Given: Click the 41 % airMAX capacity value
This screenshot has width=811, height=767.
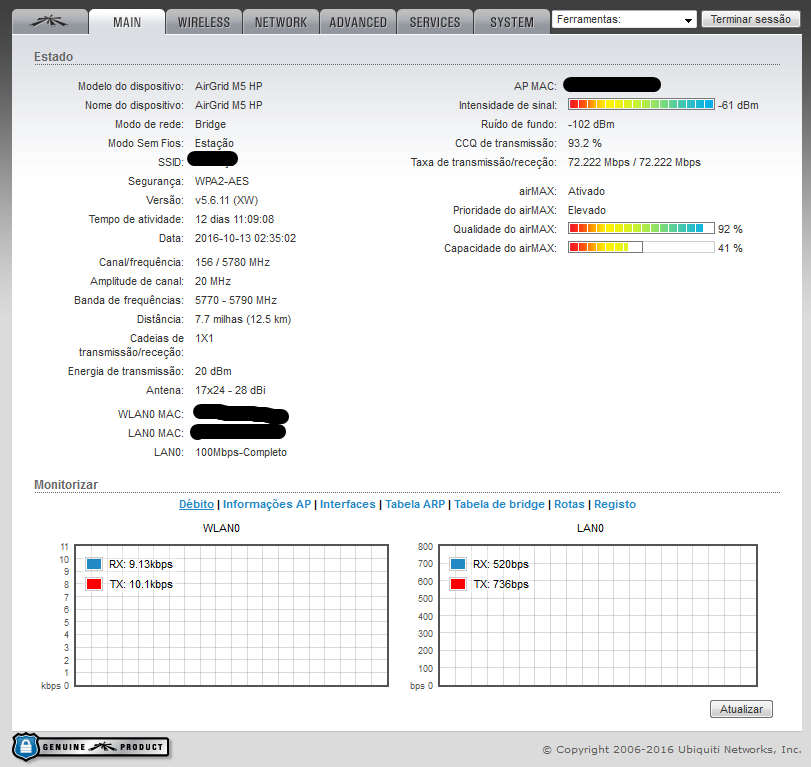Looking at the screenshot, I should (x=730, y=248).
